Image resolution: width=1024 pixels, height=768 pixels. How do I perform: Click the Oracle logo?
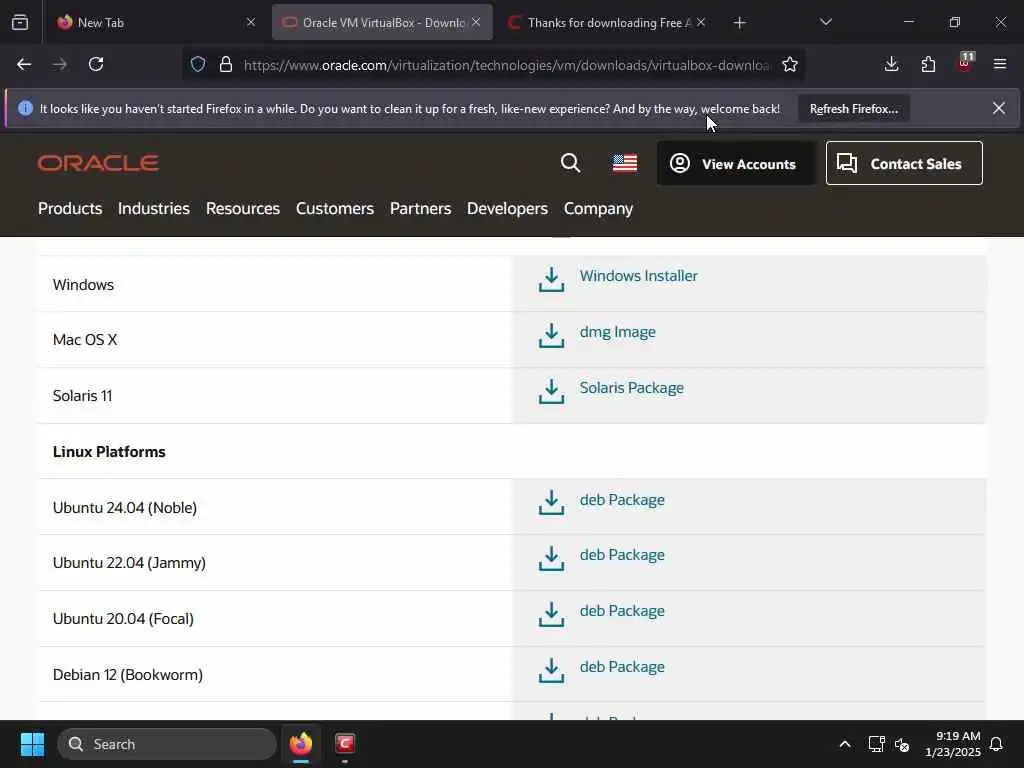98,163
